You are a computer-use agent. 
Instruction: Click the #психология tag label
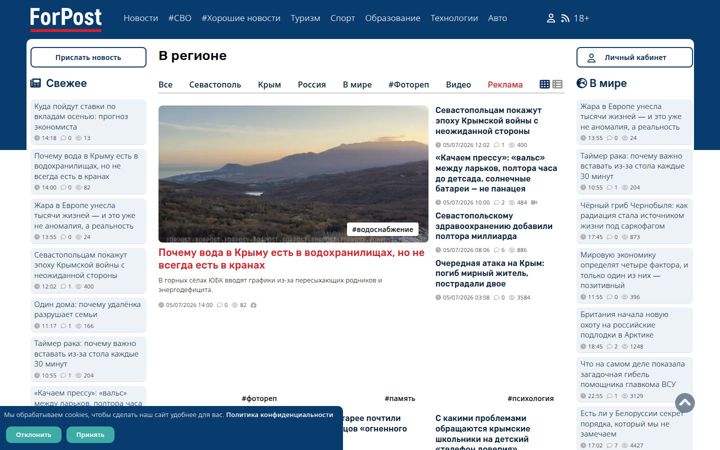531,399
